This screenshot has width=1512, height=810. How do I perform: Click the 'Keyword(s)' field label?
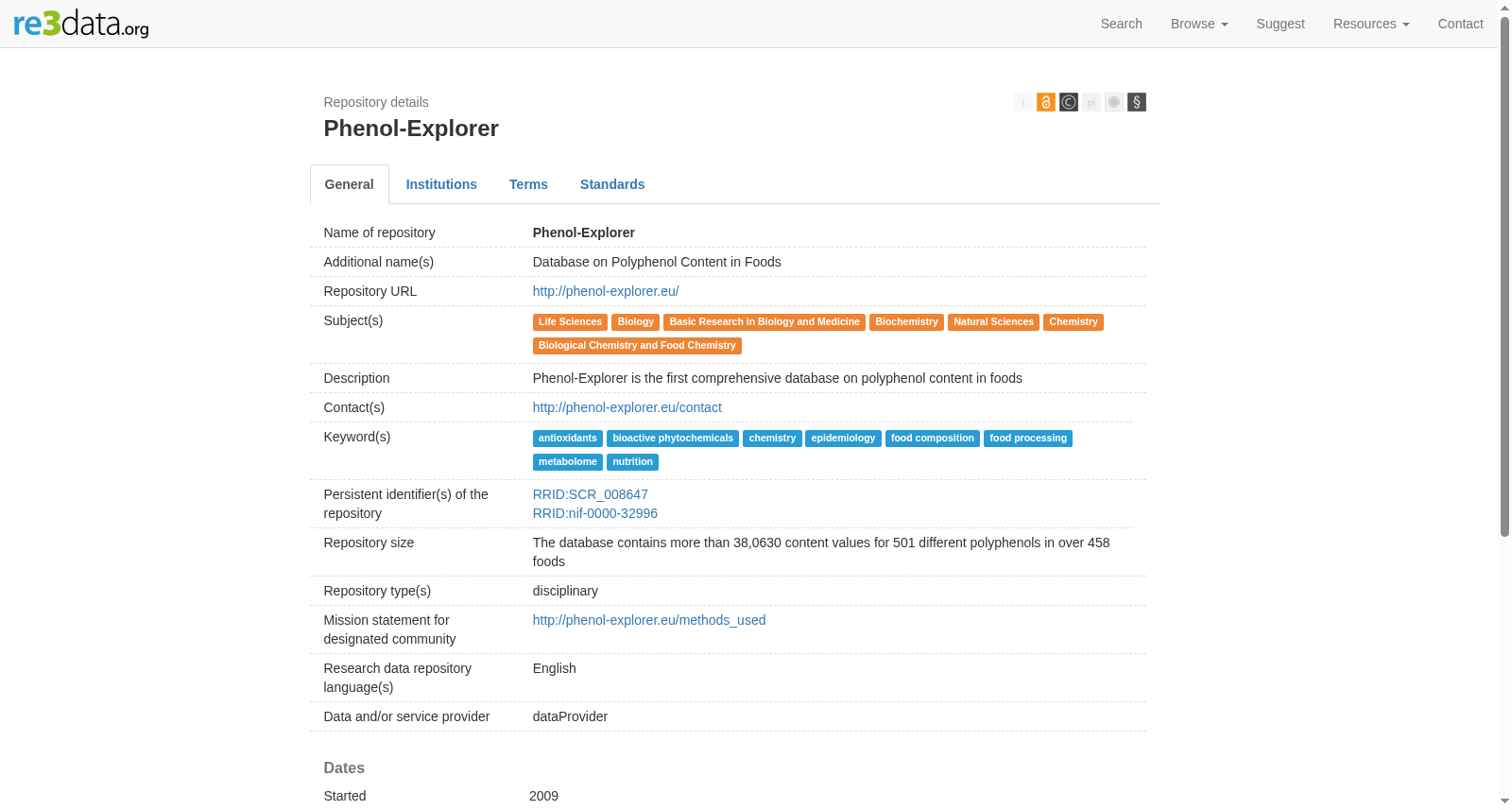tap(357, 437)
